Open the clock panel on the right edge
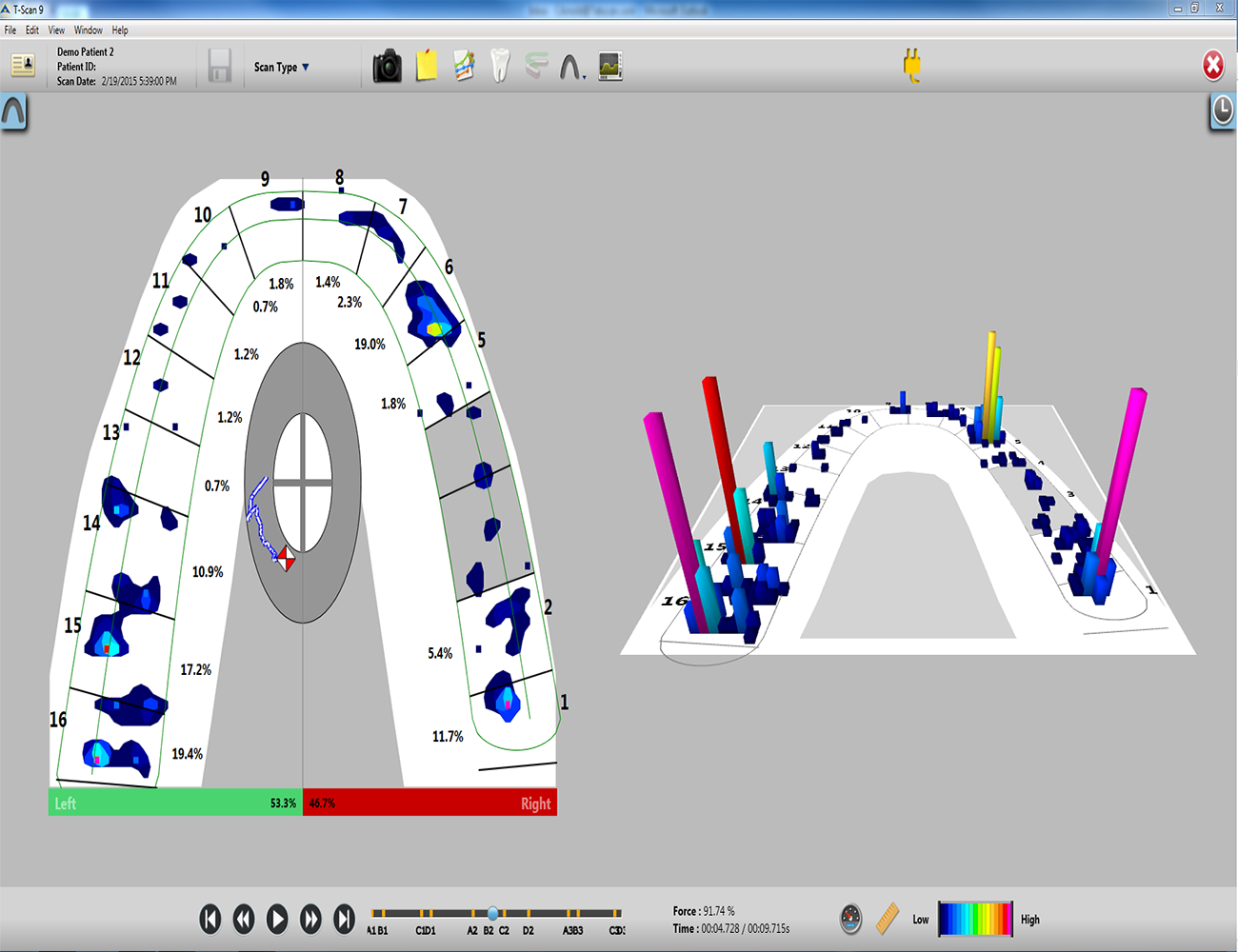This screenshot has width=1238, height=952. (x=1222, y=113)
